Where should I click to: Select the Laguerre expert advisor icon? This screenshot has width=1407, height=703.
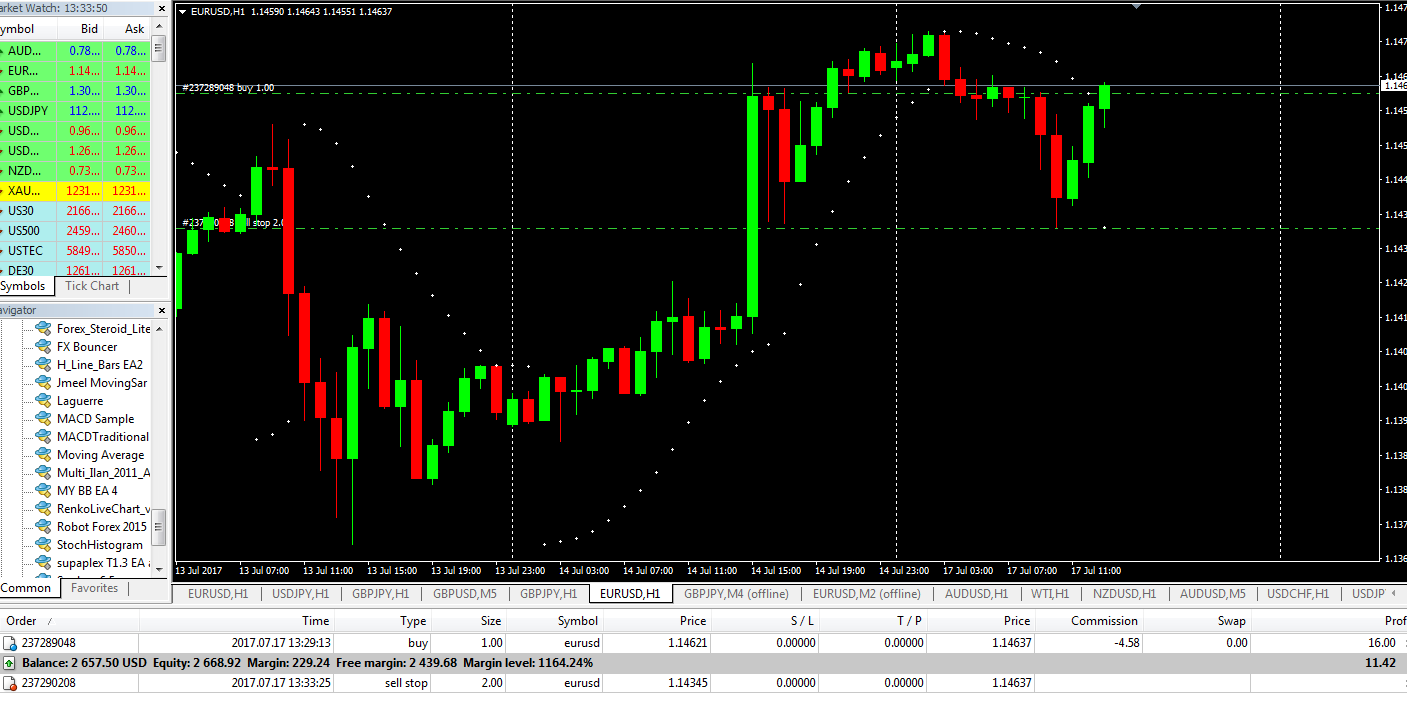tap(43, 400)
